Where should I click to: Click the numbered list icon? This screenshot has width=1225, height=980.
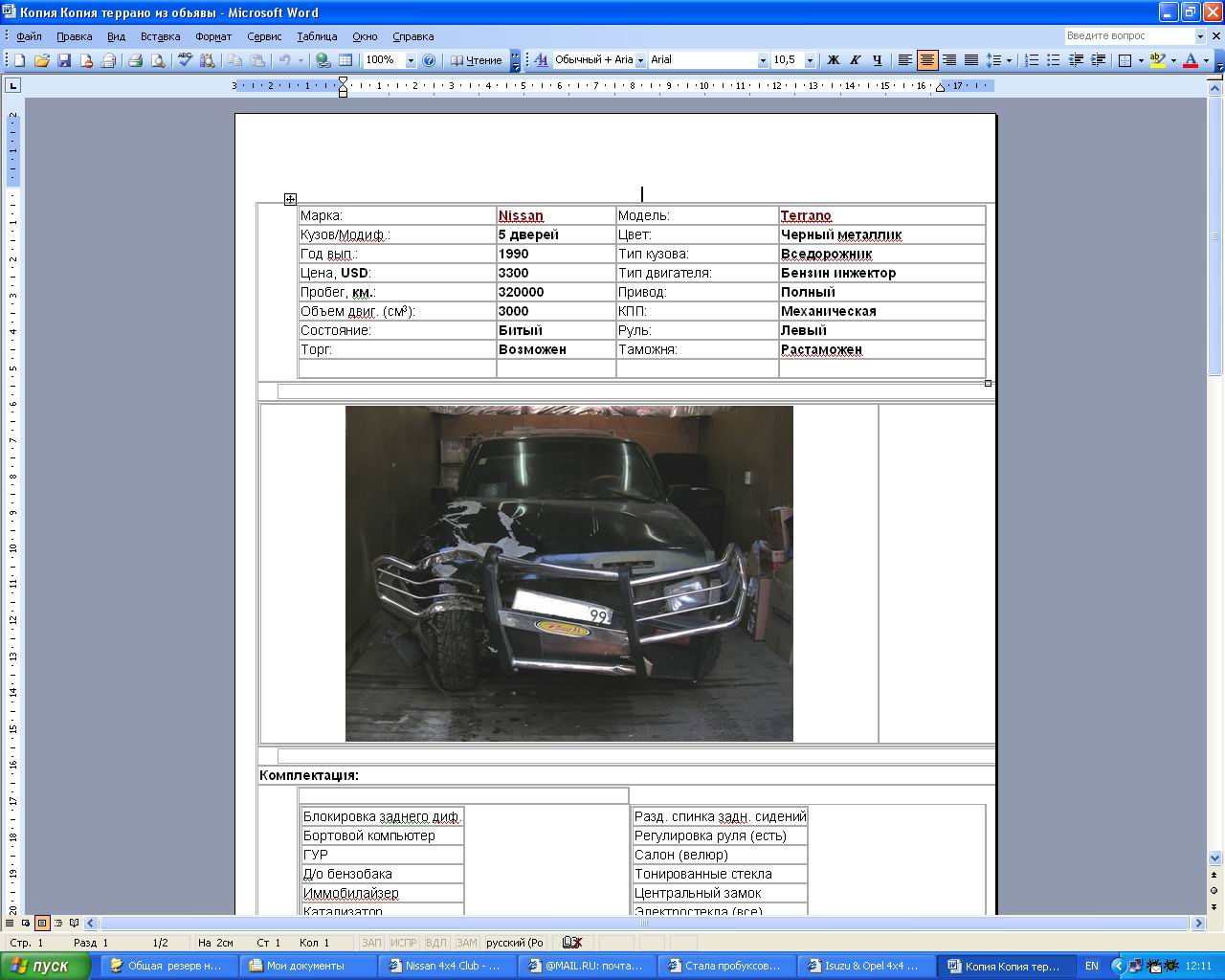[x=1032, y=60]
